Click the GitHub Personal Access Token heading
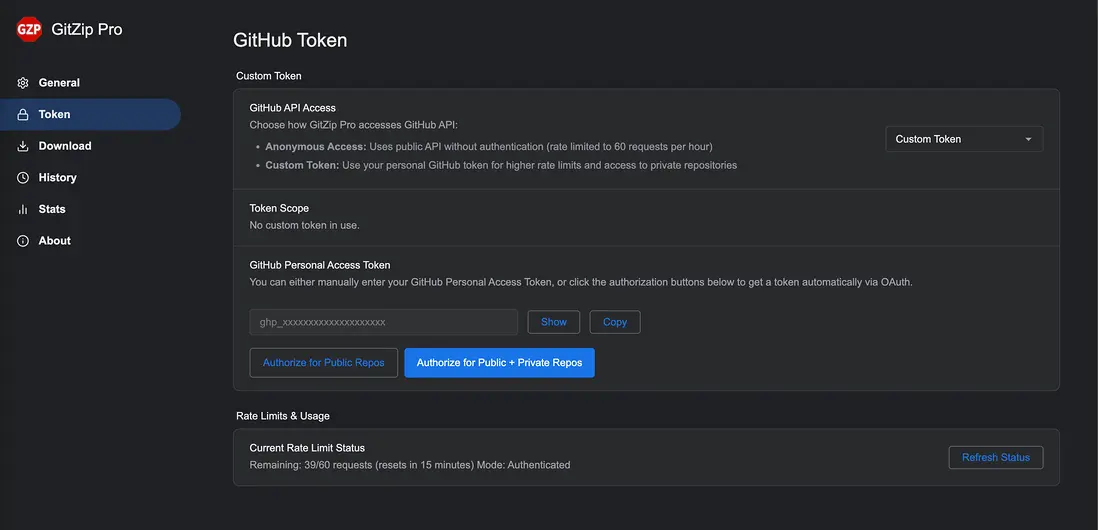The image size is (1098, 530). click(320, 265)
